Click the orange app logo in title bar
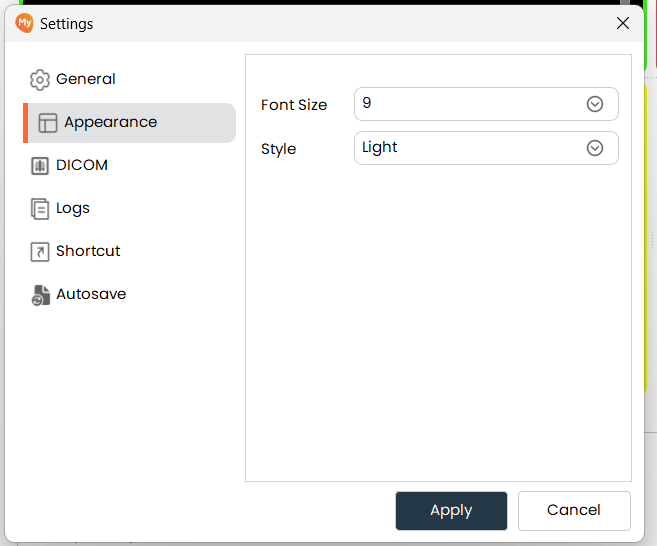657x546 pixels. point(25,23)
